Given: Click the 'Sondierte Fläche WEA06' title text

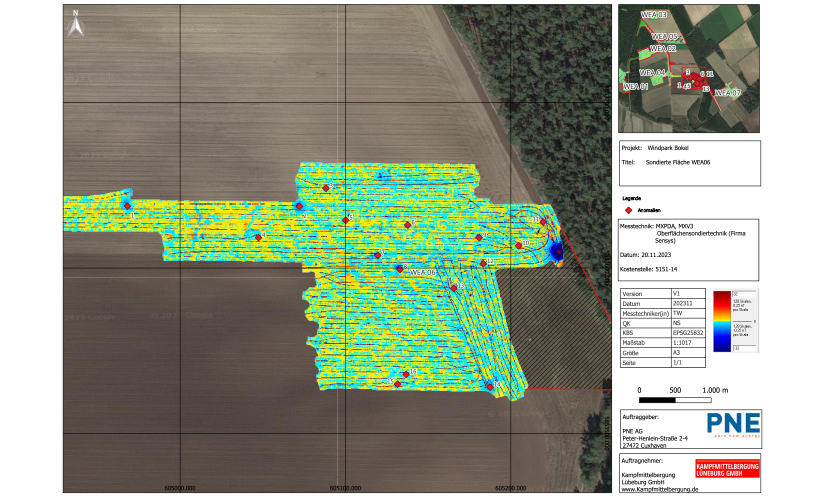Looking at the screenshot, I should [678, 163].
